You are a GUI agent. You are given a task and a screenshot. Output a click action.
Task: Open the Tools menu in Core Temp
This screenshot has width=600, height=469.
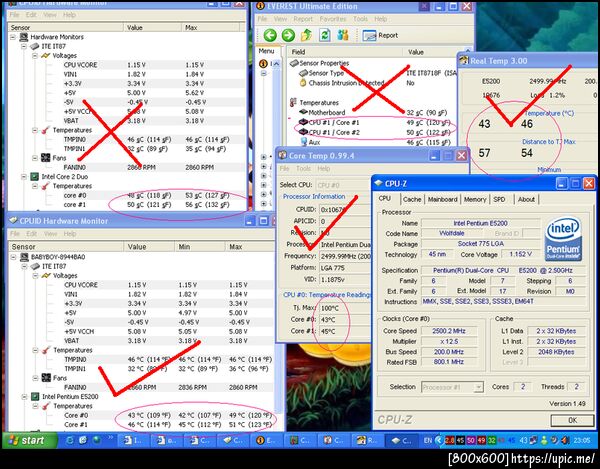point(303,168)
